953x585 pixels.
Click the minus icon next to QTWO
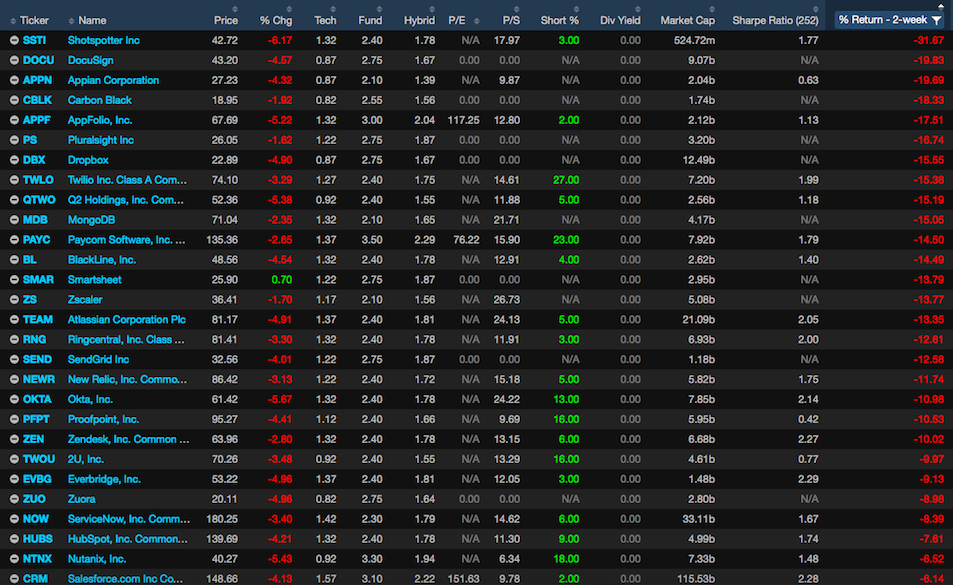pyautogui.click(x=14, y=200)
